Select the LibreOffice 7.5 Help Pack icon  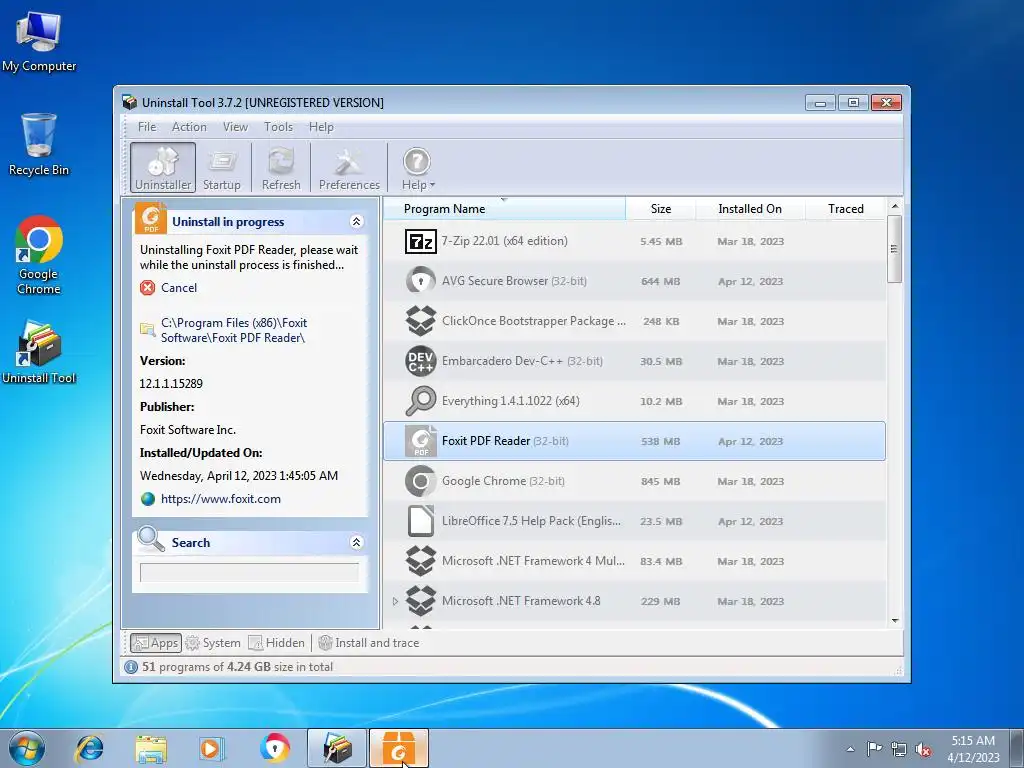(x=421, y=521)
